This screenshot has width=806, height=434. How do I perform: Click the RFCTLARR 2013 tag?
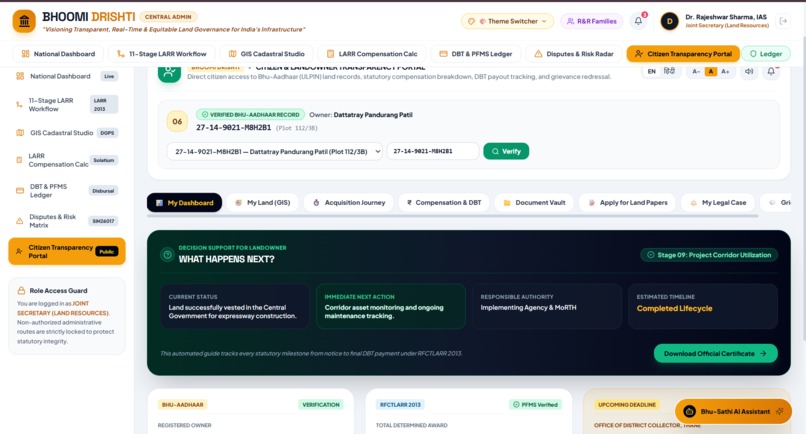[x=400, y=405]
